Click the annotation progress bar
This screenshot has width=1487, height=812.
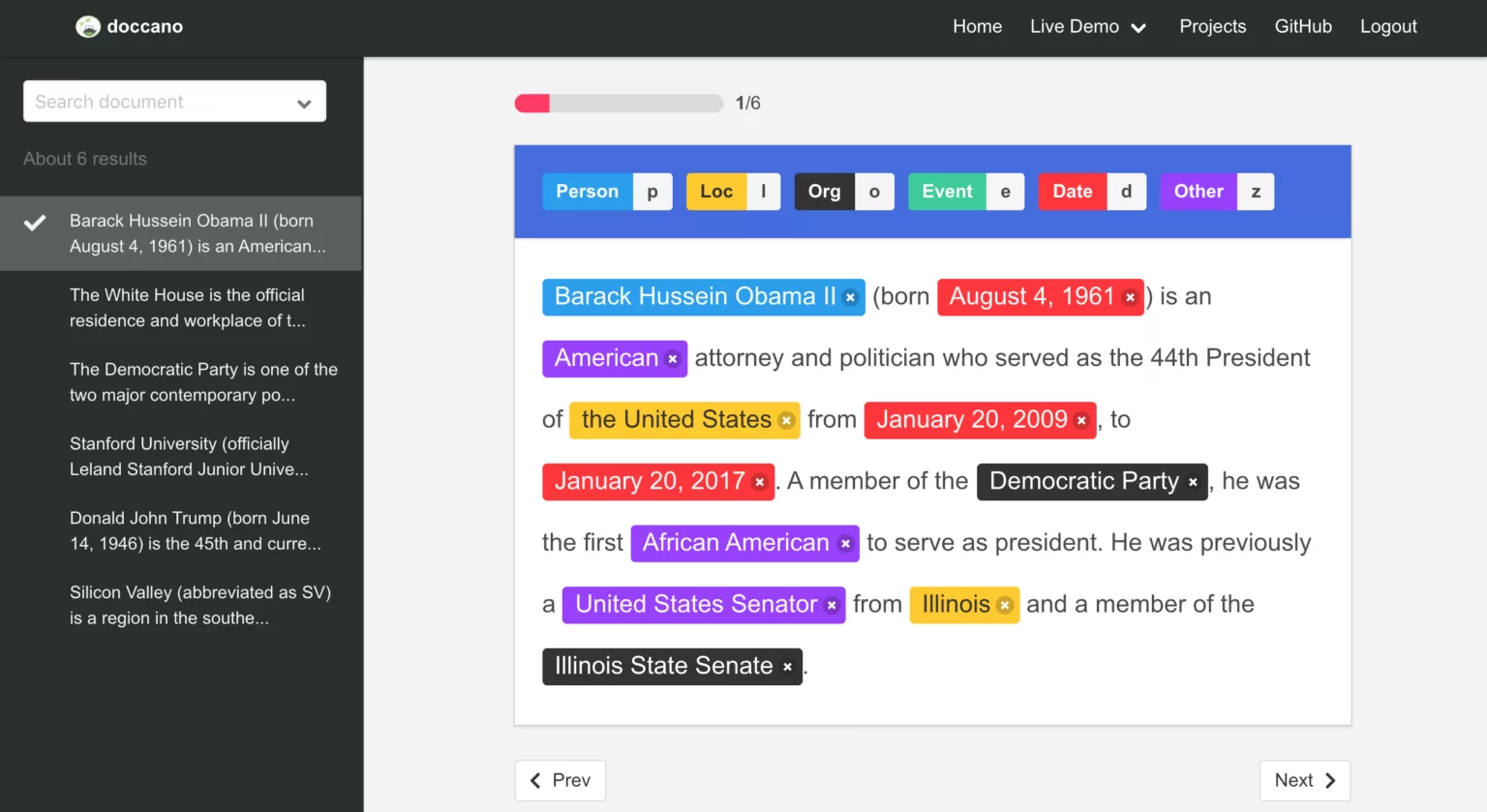(619, 104)
